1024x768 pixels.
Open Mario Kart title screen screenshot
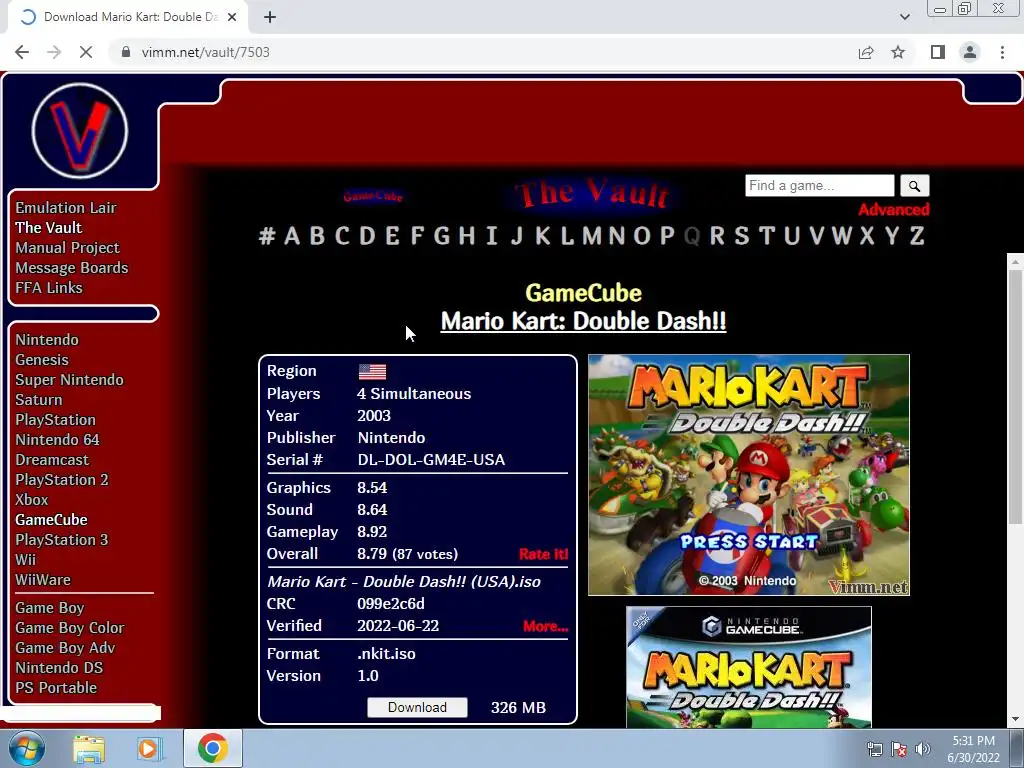click(748, 475)
